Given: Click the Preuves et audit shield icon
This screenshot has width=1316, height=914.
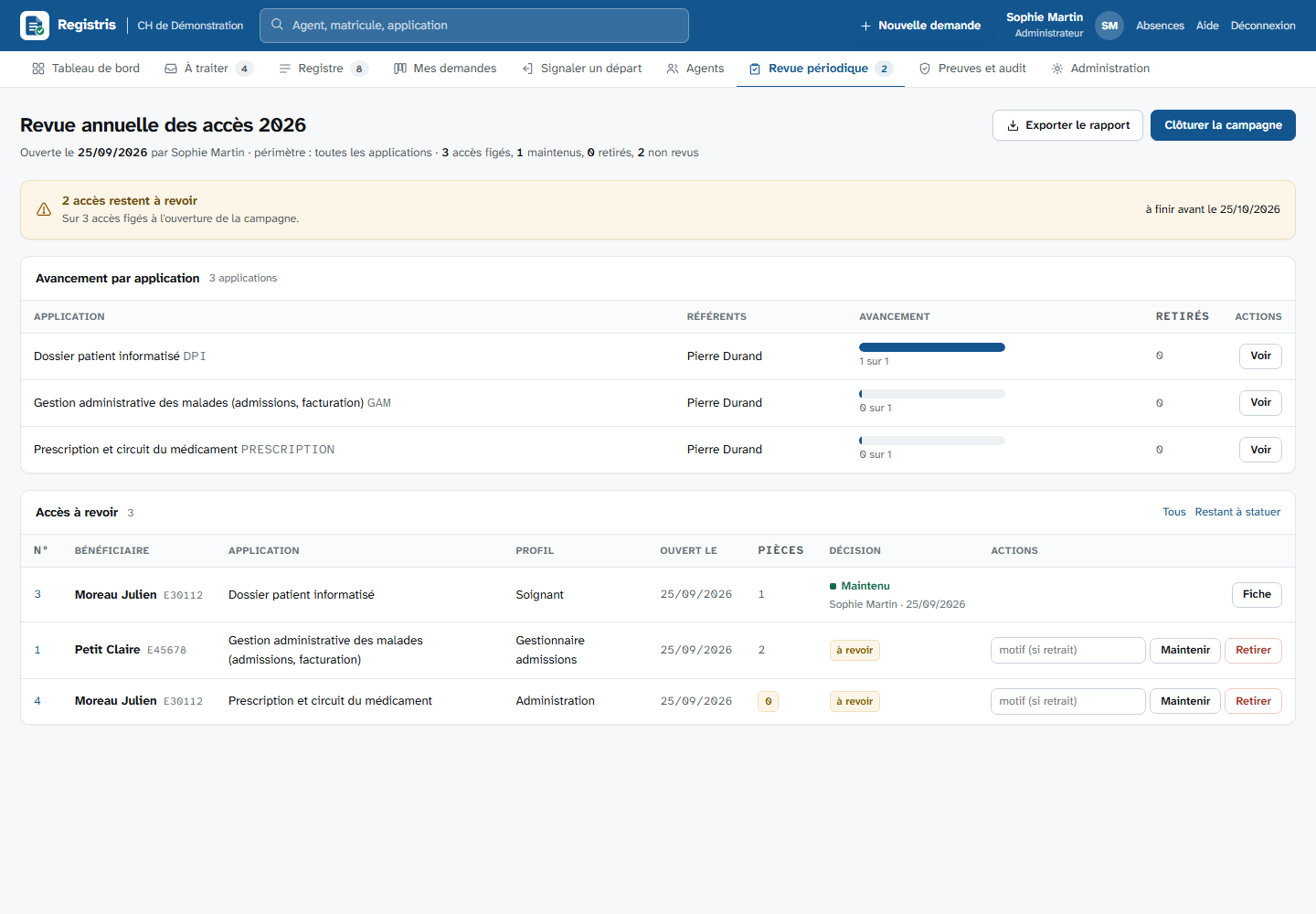Looking at the screenshot, I should point(925,69).
